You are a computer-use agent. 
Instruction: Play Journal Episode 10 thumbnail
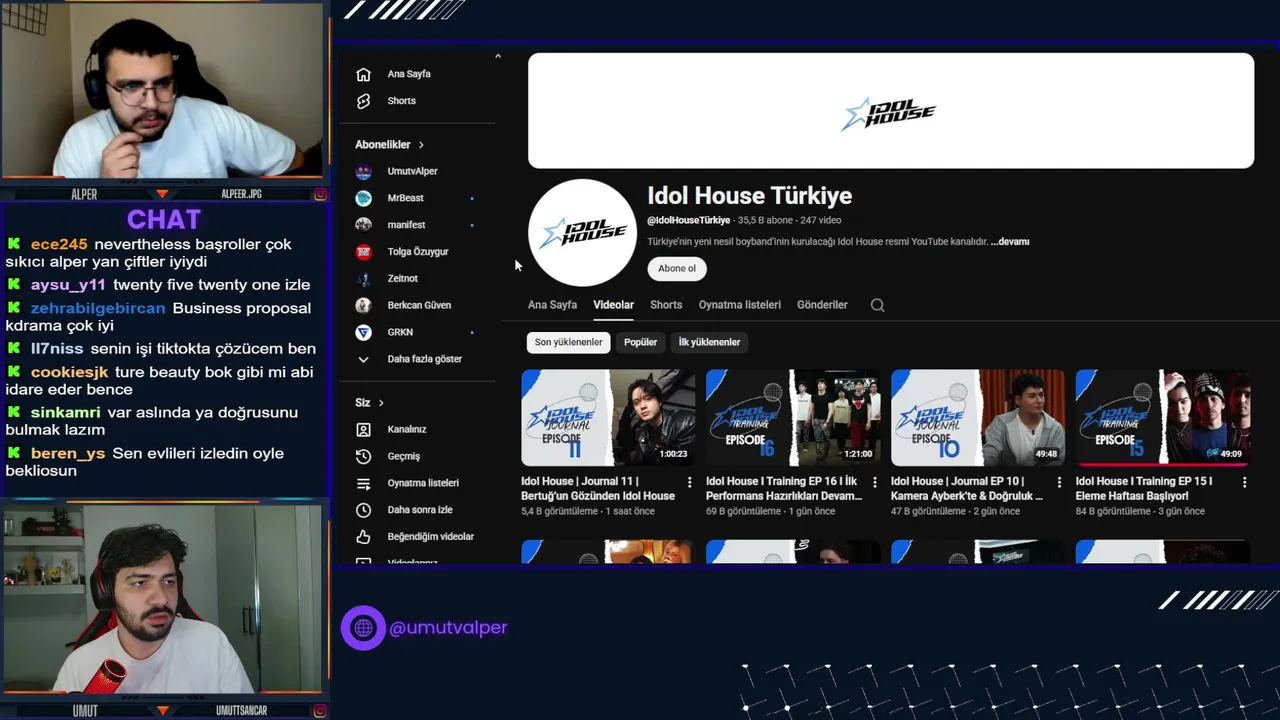tap(978, 418)
